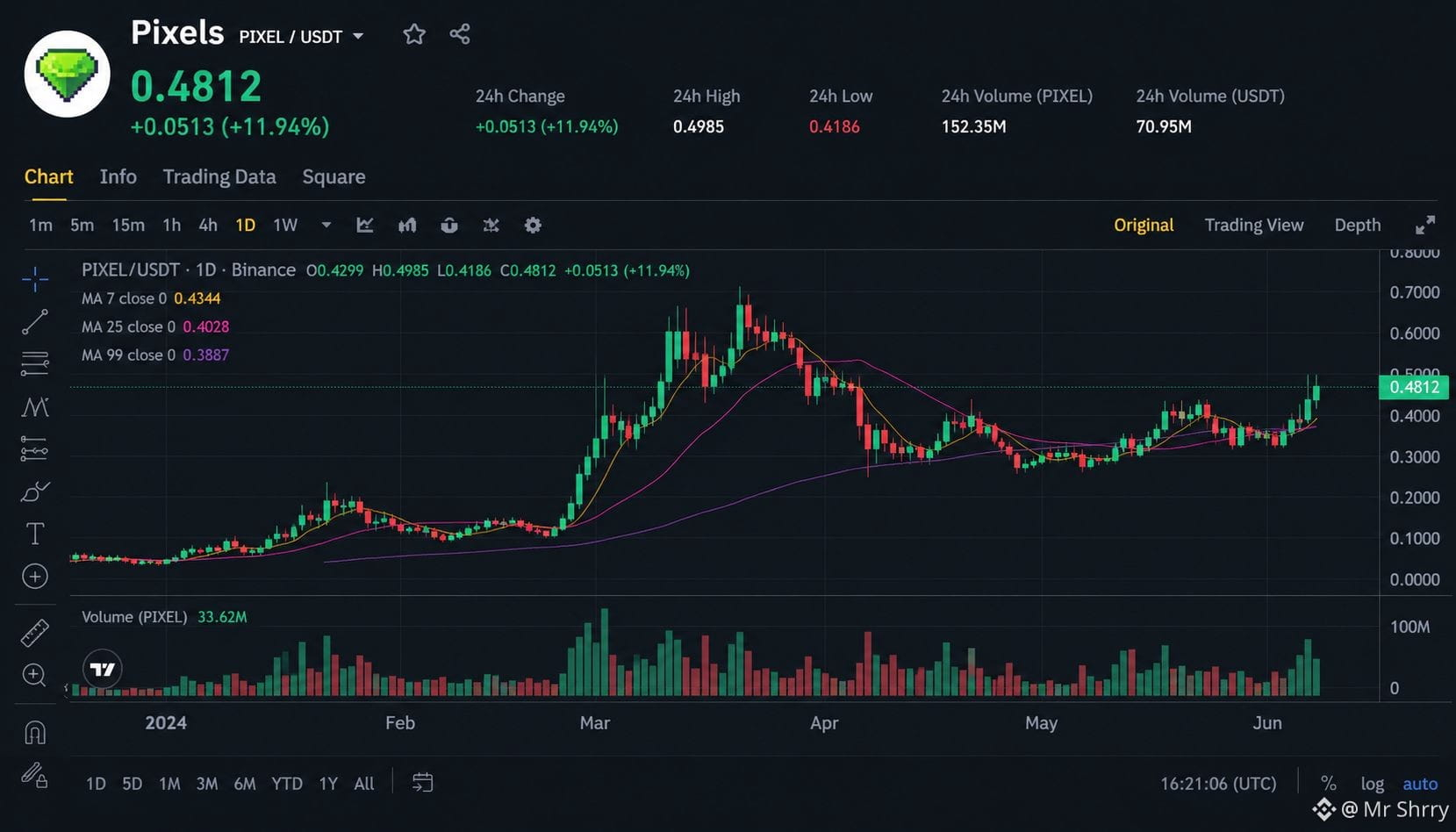This screenshot has width=1456, height=832.
Task: Select the zoom in tool
Action: (x=35, y=675)
